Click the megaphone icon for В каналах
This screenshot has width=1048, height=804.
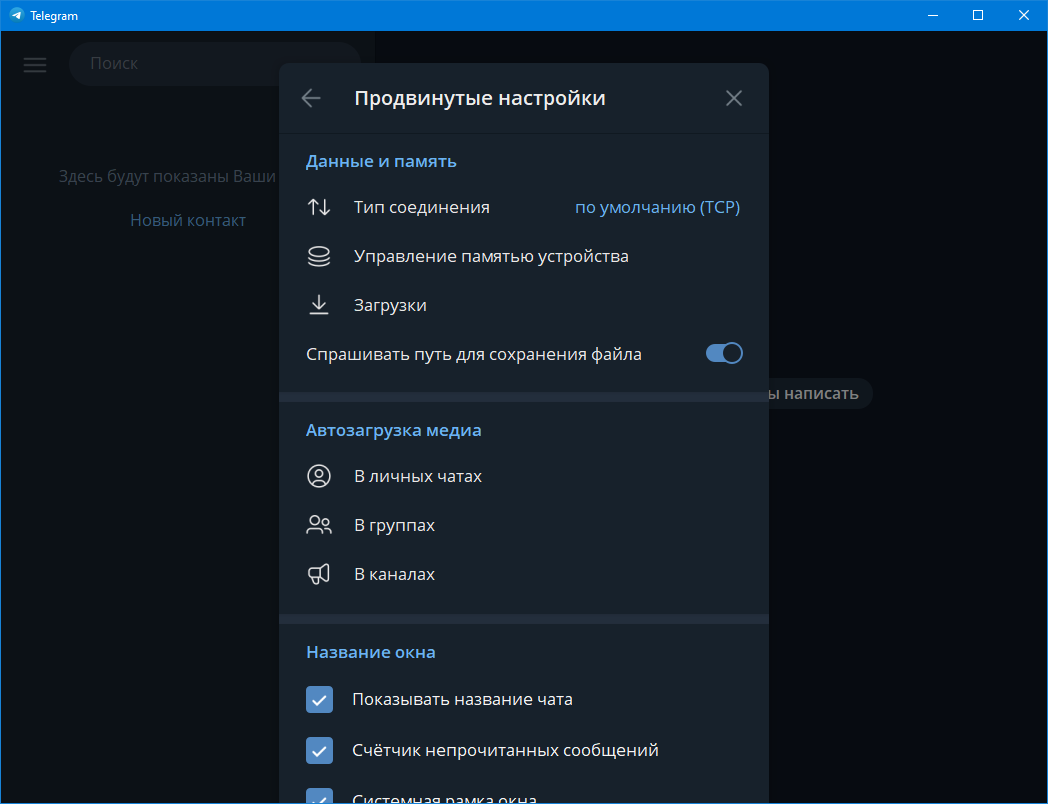(x=319, y=574)
